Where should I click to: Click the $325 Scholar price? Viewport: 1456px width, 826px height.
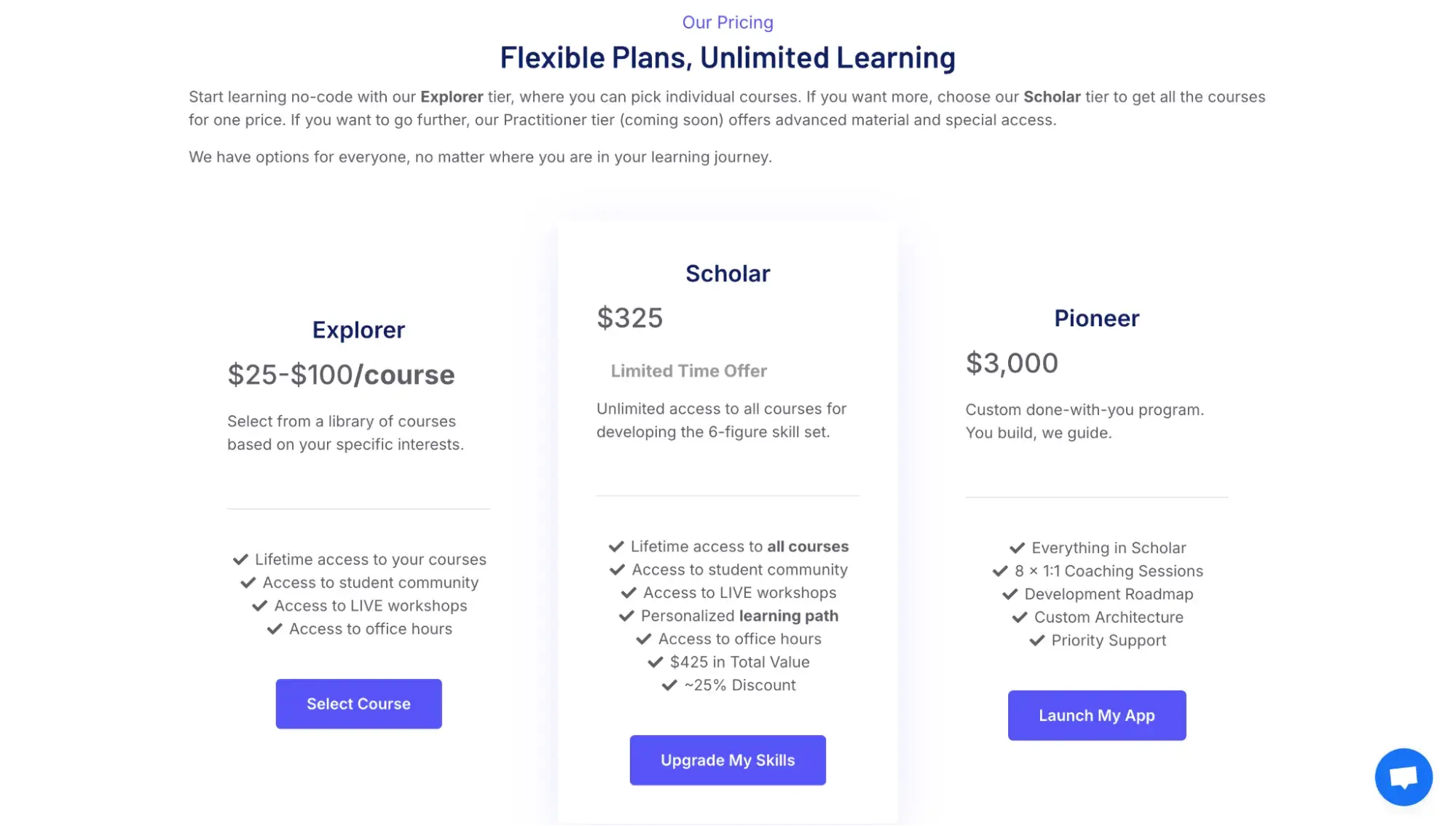[x=630, y=318]
